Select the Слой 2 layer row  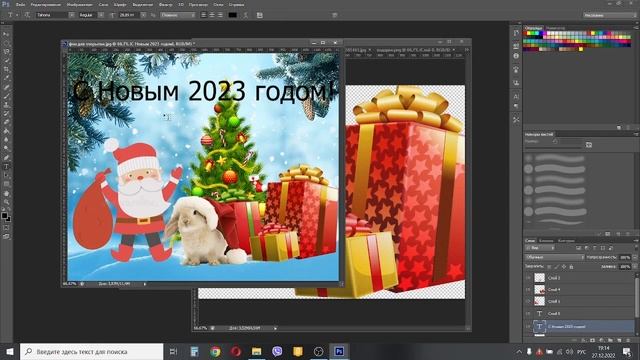tap(579, 278)
